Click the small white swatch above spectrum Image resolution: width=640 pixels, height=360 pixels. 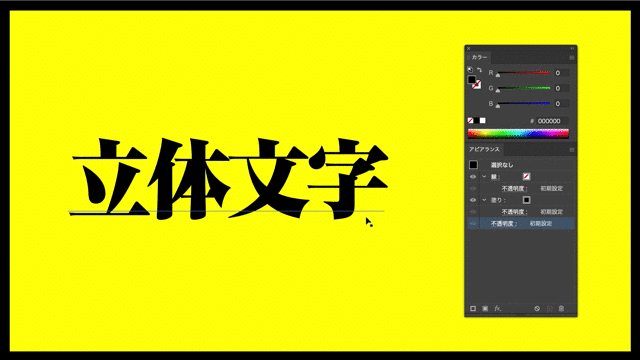(x=482, y=120)
